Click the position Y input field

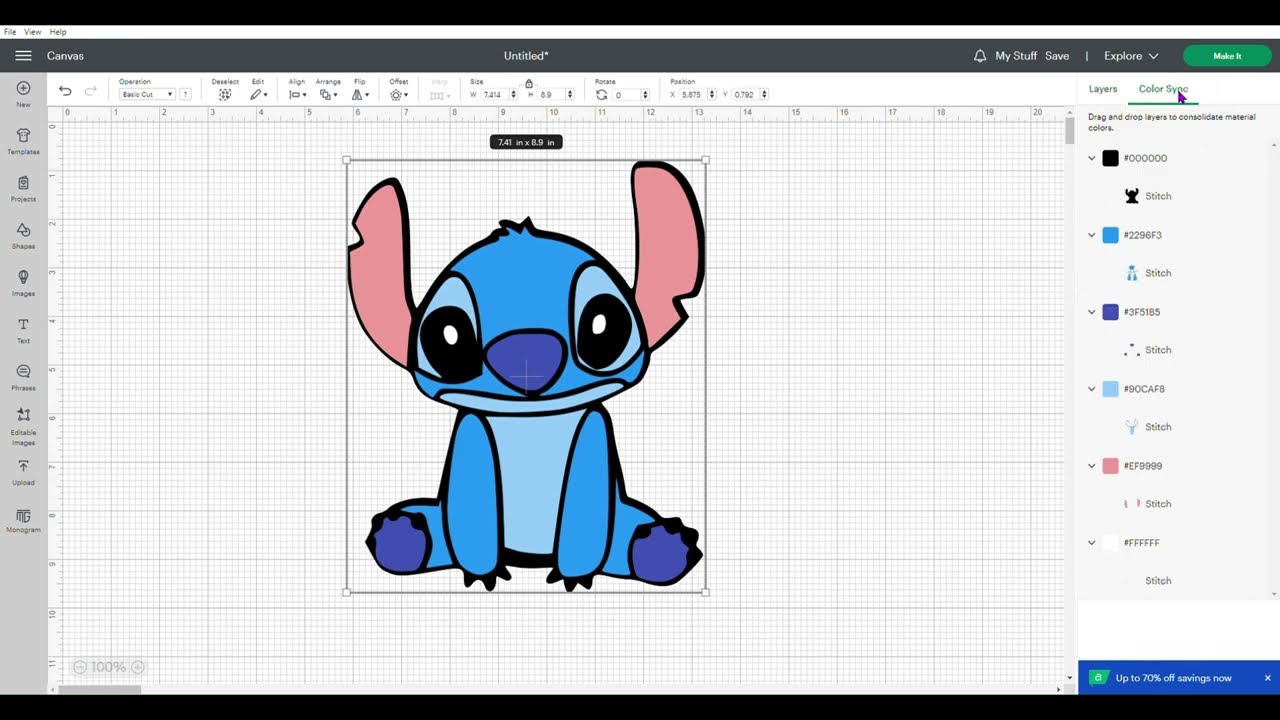pyautogui.click(x=746, y=95)
